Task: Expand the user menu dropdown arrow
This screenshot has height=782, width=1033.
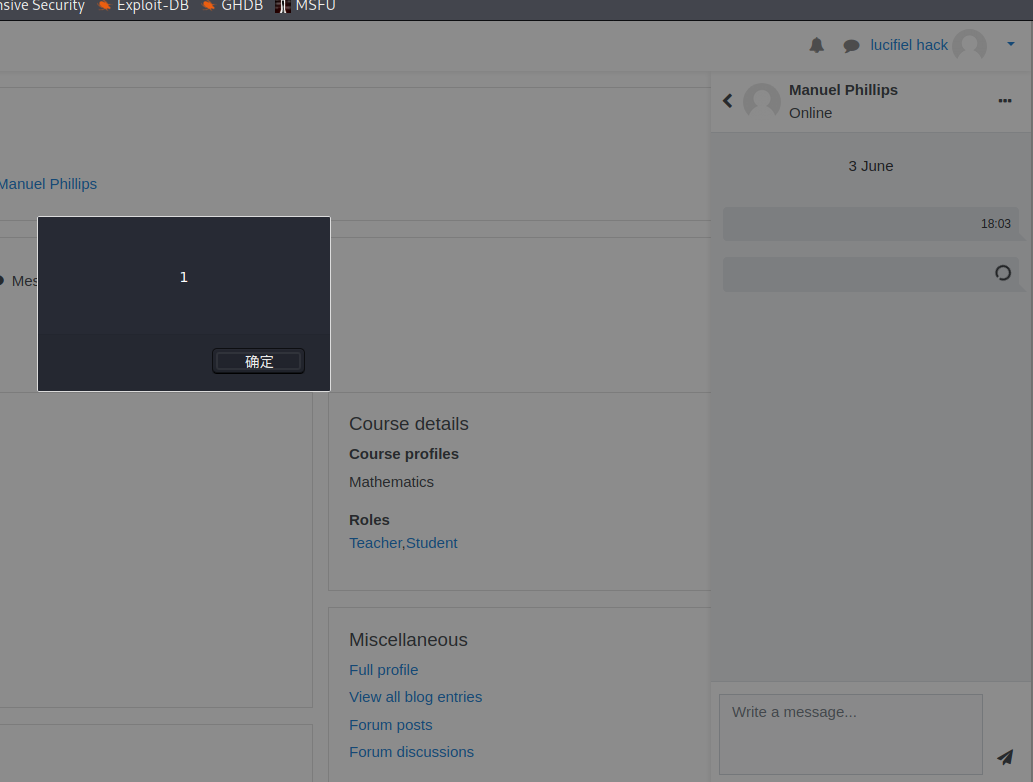Action: [1011, 44]
